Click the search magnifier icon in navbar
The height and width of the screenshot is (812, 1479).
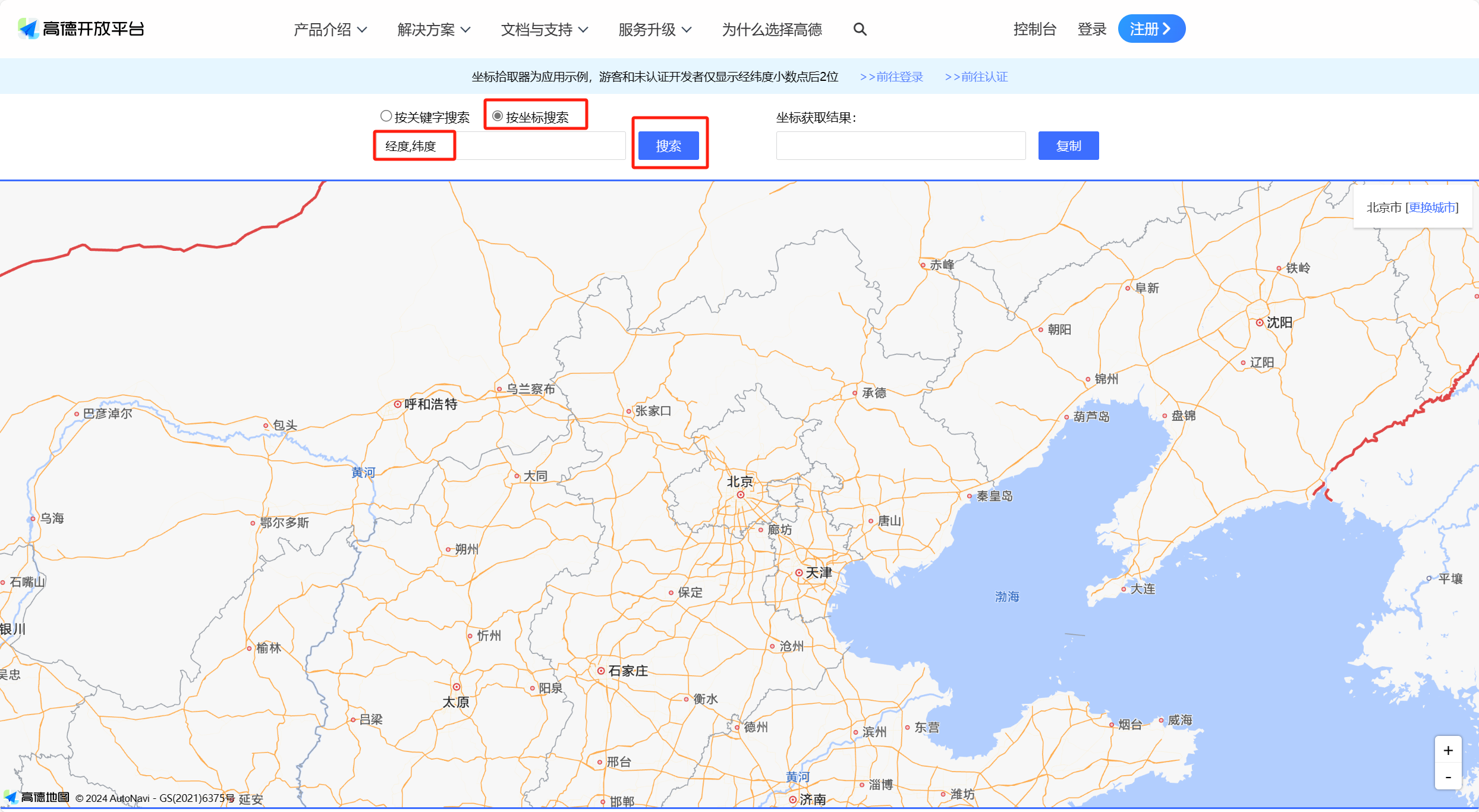click(x=860, y=29)
